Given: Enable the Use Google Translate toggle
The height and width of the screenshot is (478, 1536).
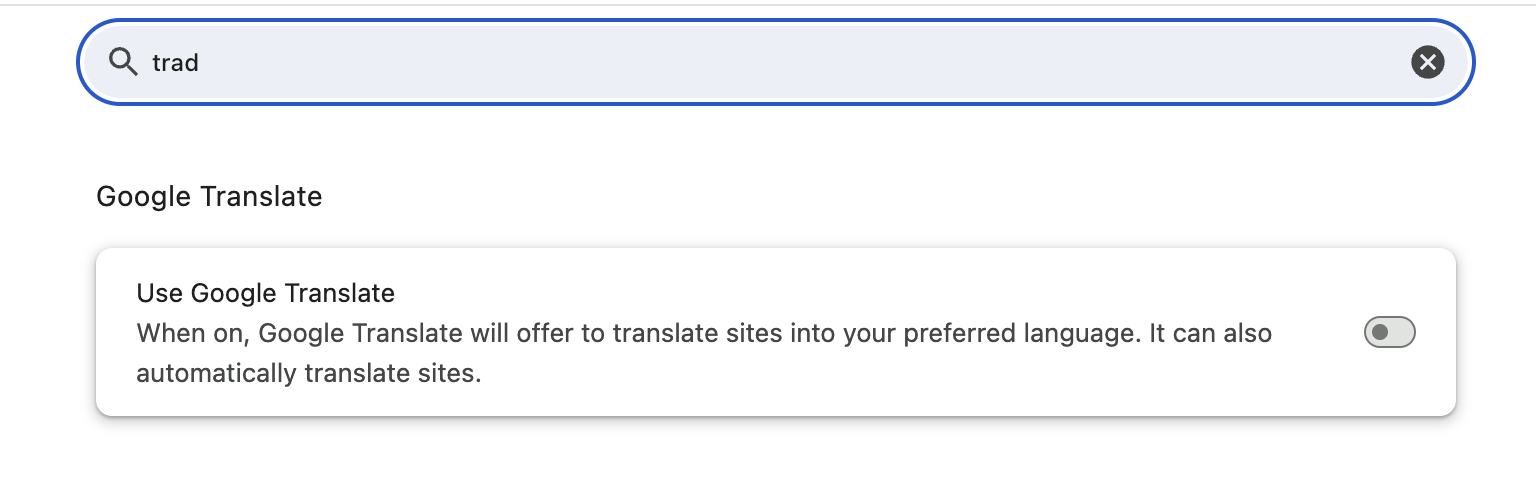Looking at the screenshot, I should (1389, 332).
